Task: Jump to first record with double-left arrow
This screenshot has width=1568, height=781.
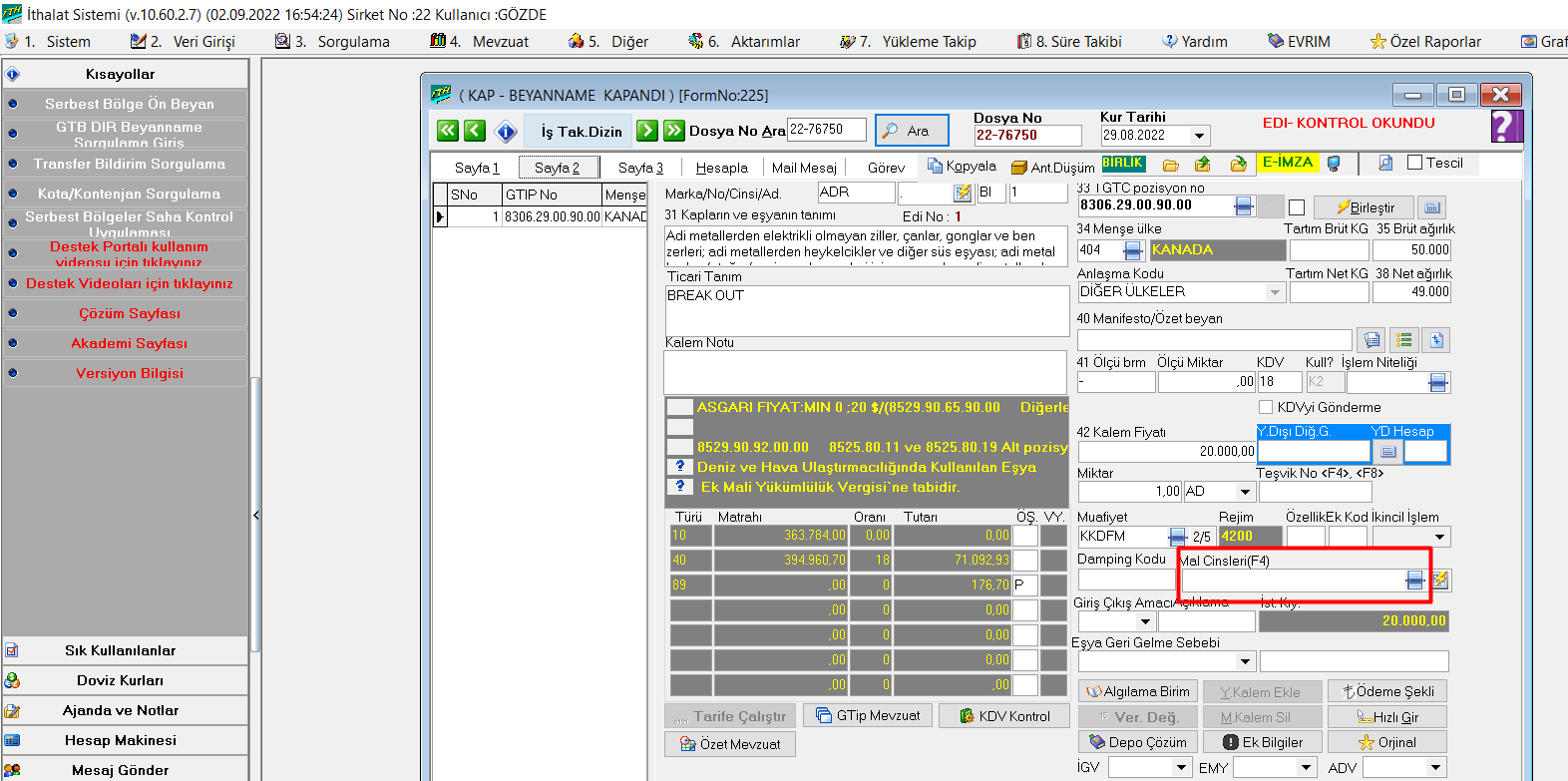Action: (x=447, y=131)
